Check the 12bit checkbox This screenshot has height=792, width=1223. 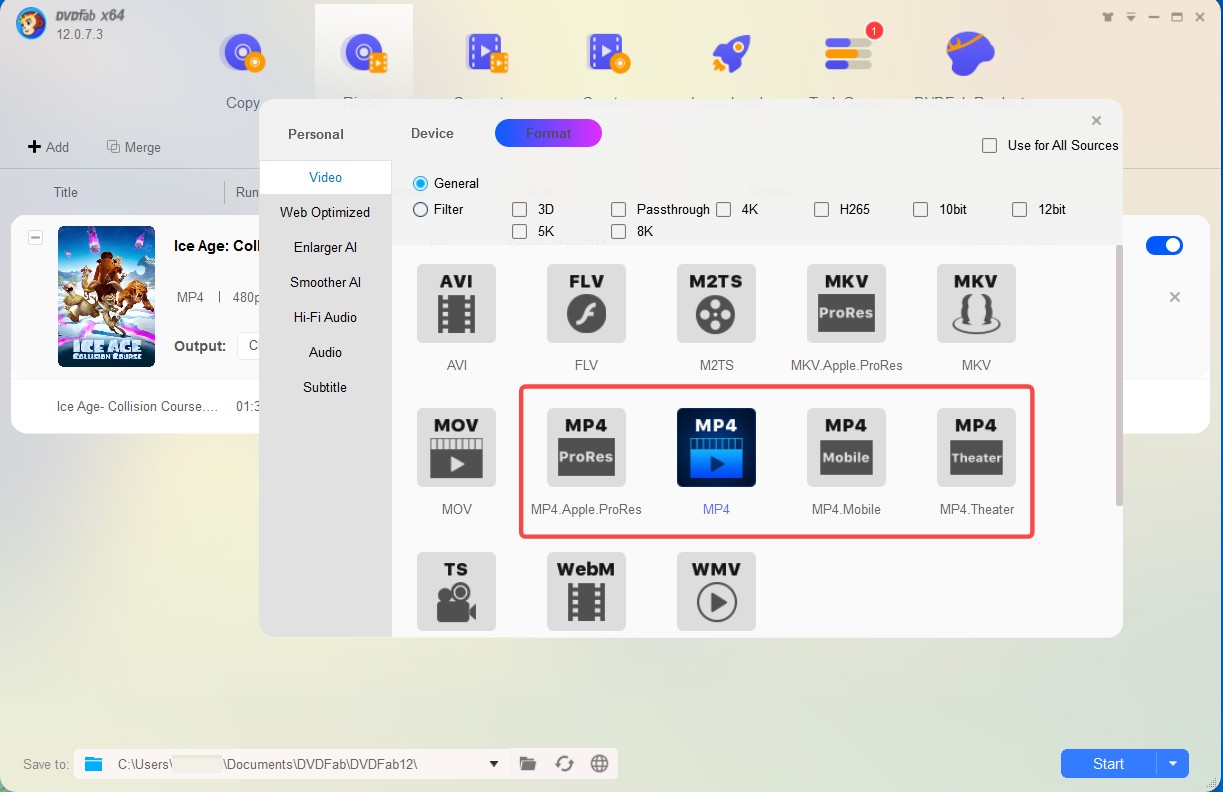coord(1020,210)
